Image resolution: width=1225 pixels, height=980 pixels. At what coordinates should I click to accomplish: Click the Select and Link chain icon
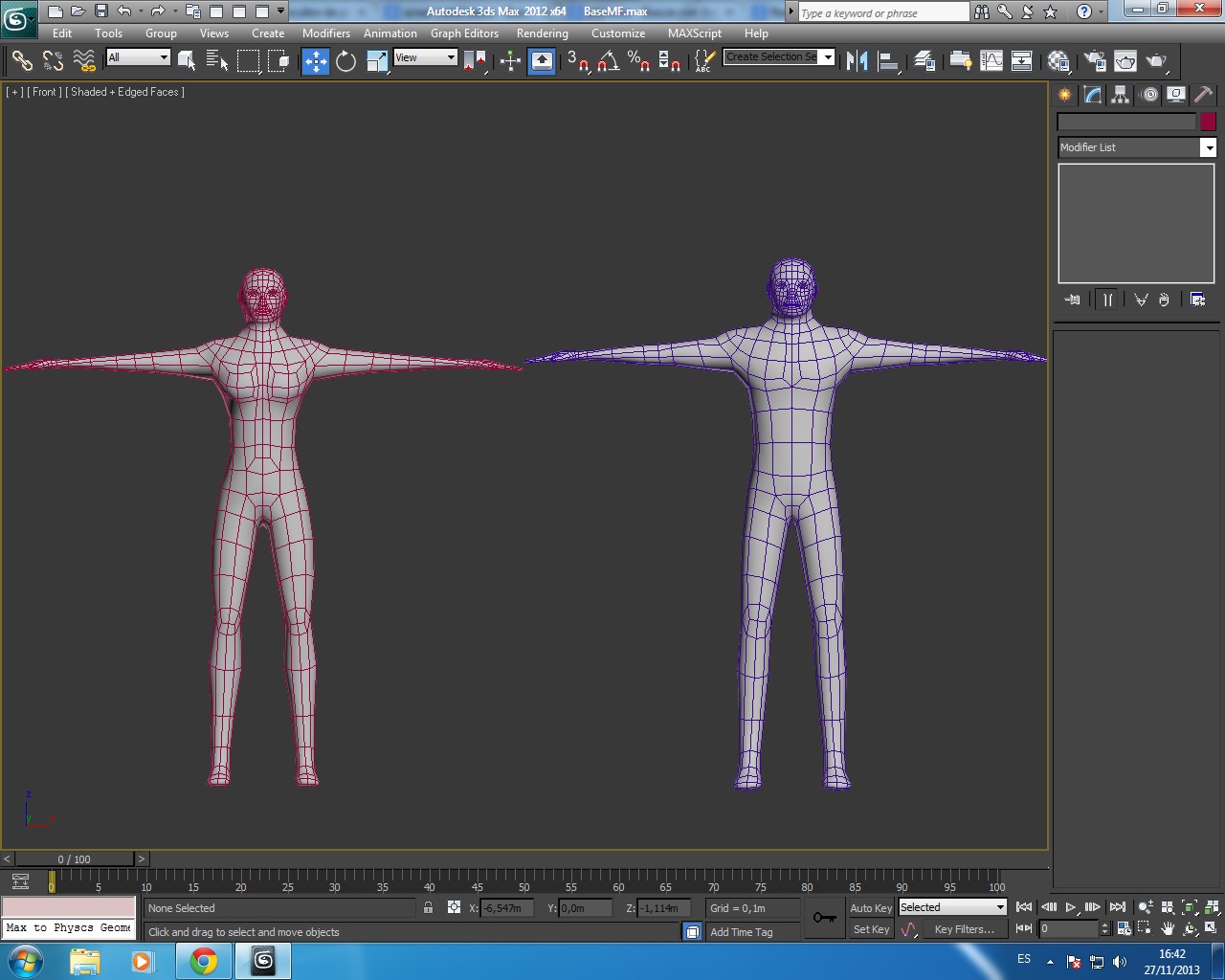pyautogui.click(x=22, y=61)
